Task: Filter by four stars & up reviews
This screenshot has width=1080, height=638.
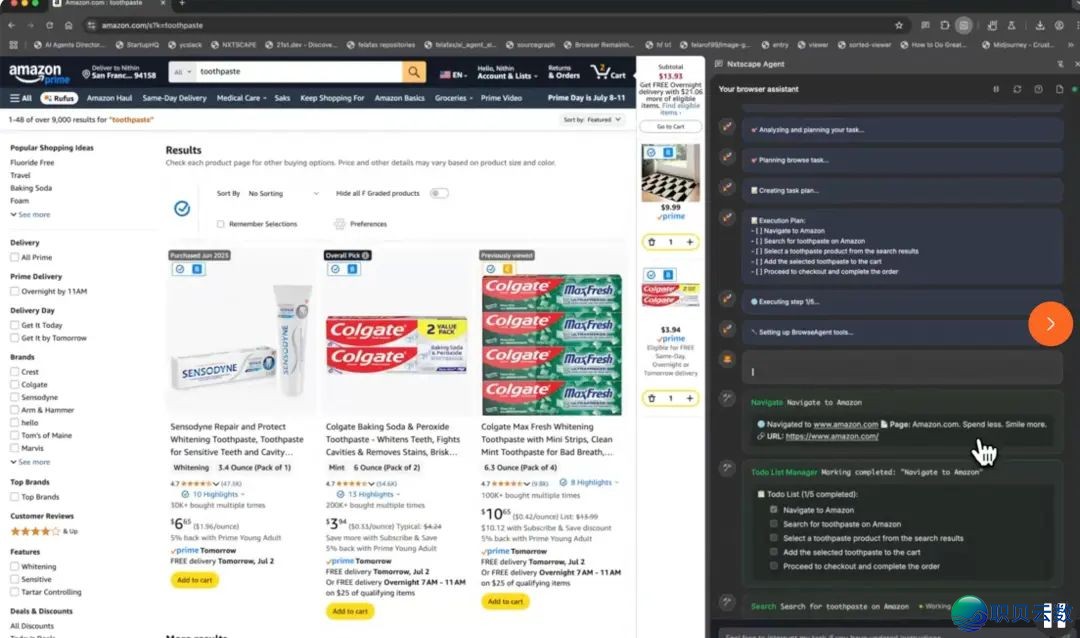Action: pyautogui.click(x=43, y=531)
